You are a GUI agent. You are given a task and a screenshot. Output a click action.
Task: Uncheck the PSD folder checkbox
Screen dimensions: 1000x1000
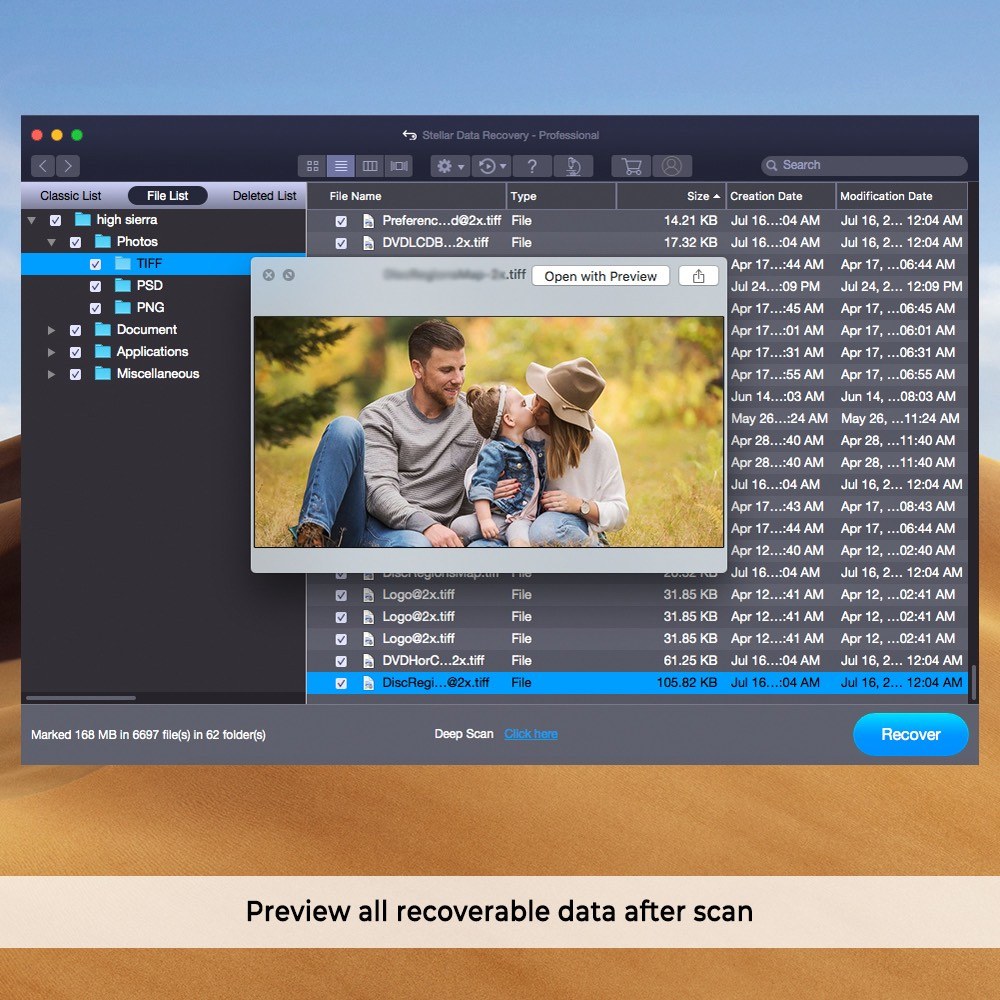[x=95, y=286]
